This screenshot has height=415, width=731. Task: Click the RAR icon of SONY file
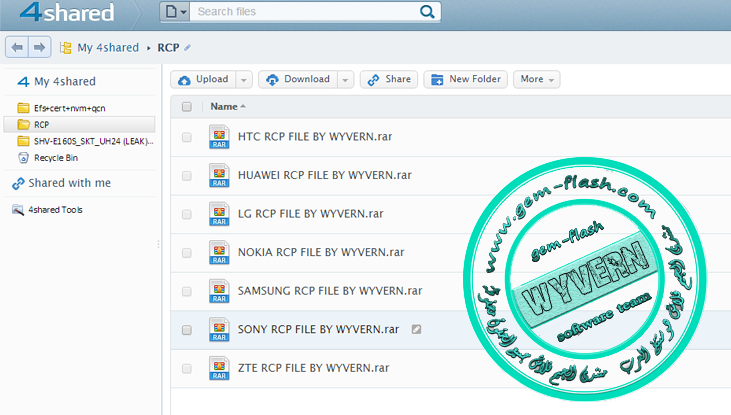(x=219, y=330)
